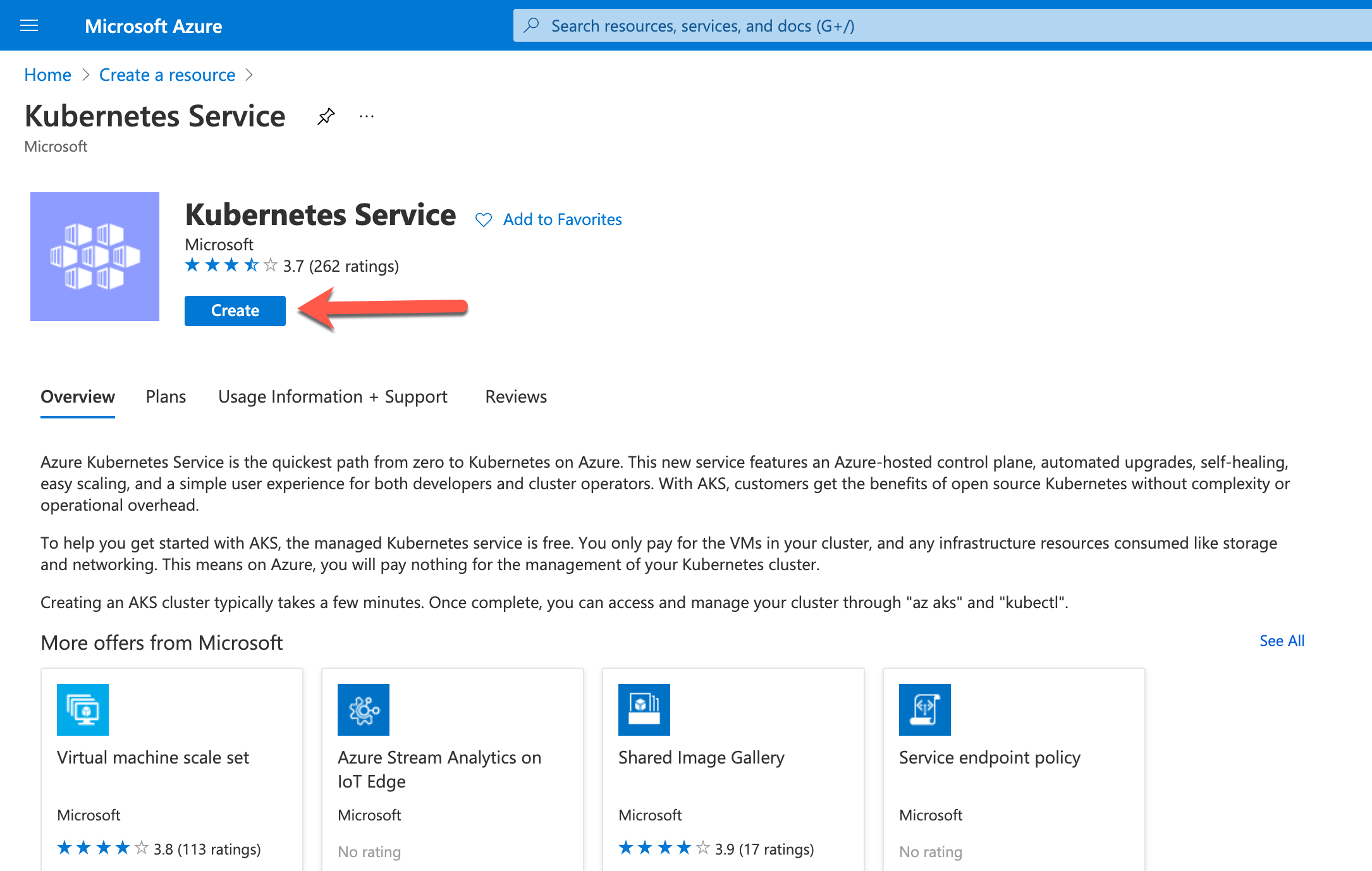
Task: Click Add to Favorites link
Action: (563, 219)
